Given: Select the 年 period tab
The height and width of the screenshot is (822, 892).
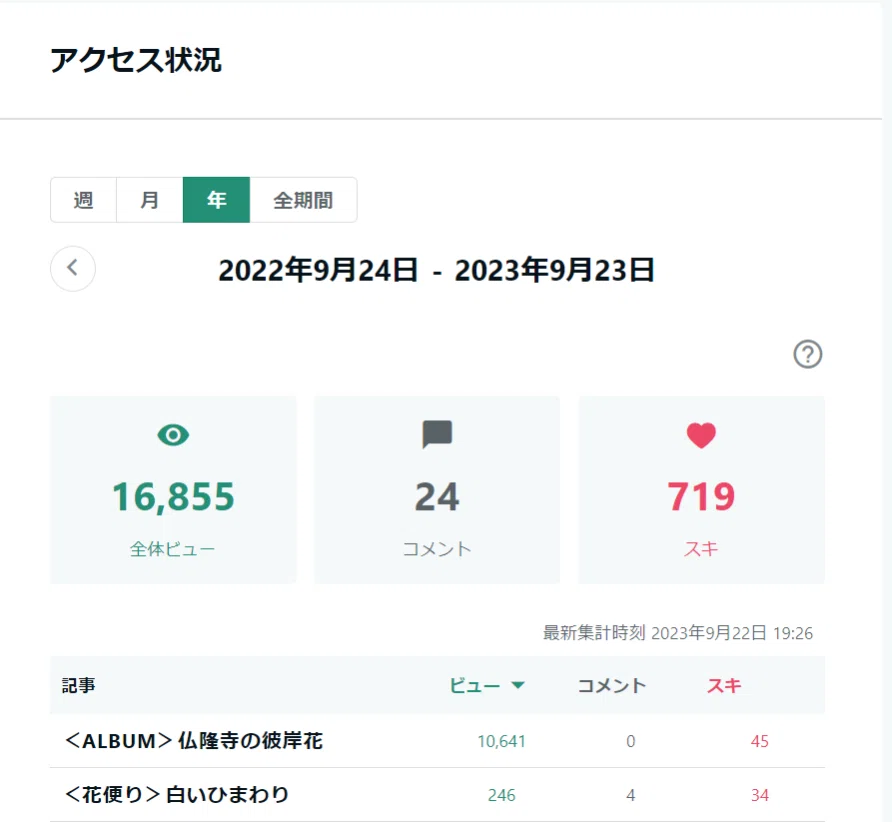Looking at the screenshot, I should click(x=216, y=200).
